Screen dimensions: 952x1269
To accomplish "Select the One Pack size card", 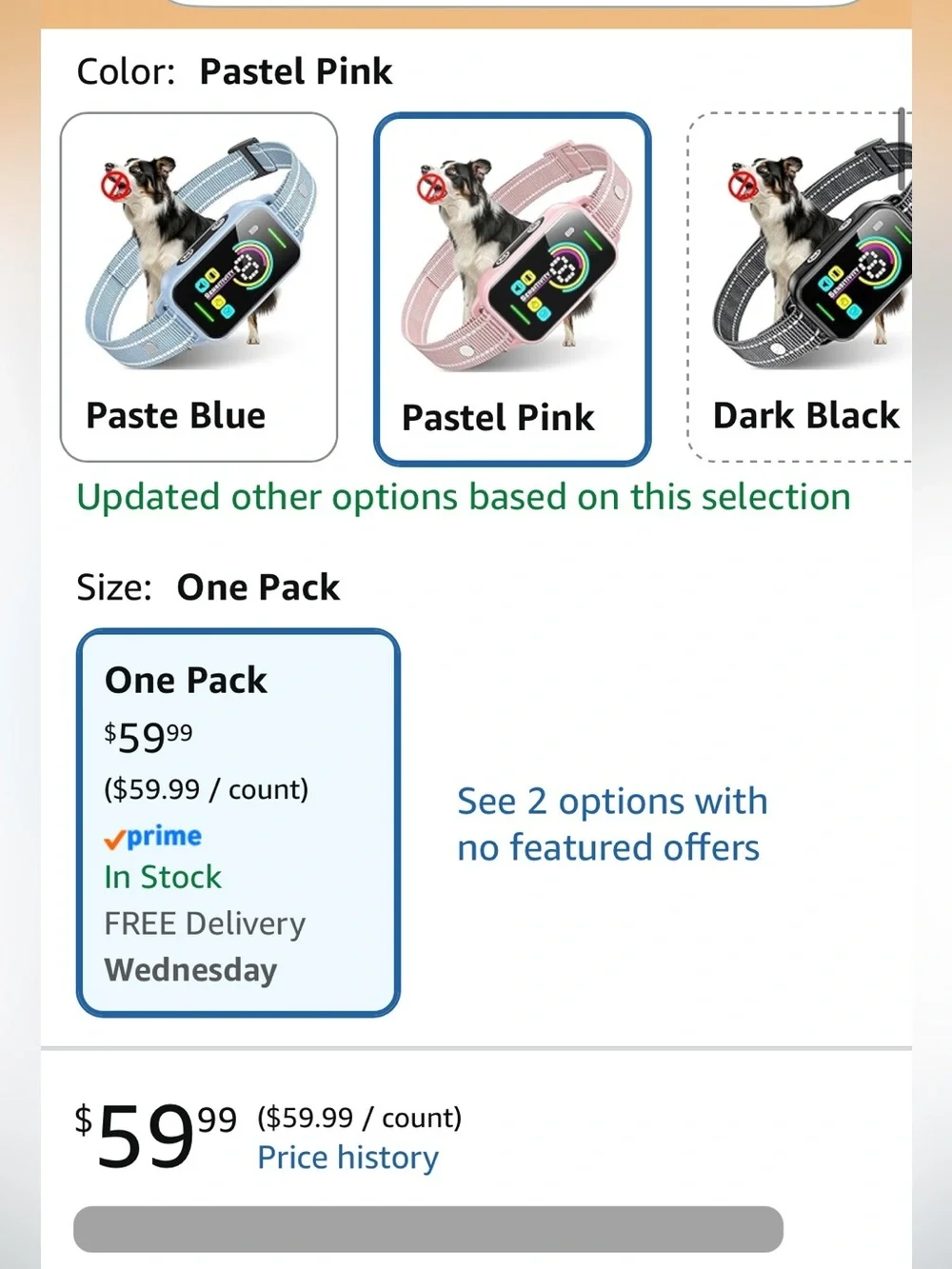I will (x=238, y=823).
